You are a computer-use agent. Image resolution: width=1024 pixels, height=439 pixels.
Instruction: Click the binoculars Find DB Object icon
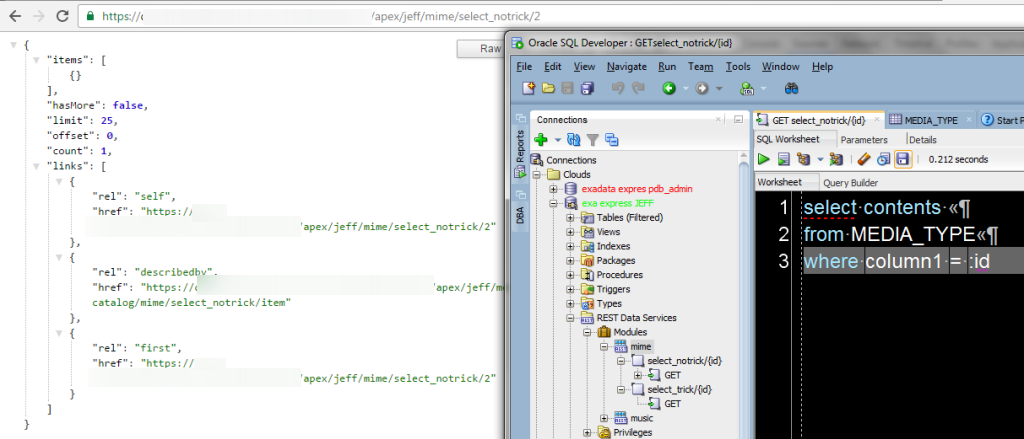point(792,88)
